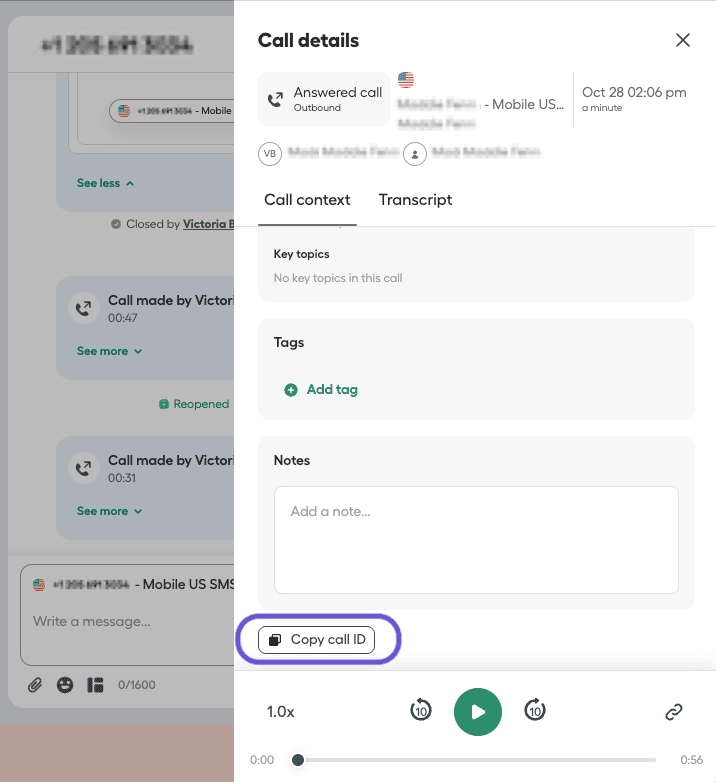The width and height of the screenshot is (716, 782).
Task: Collapse the message with See less
Action: [105, 183]
